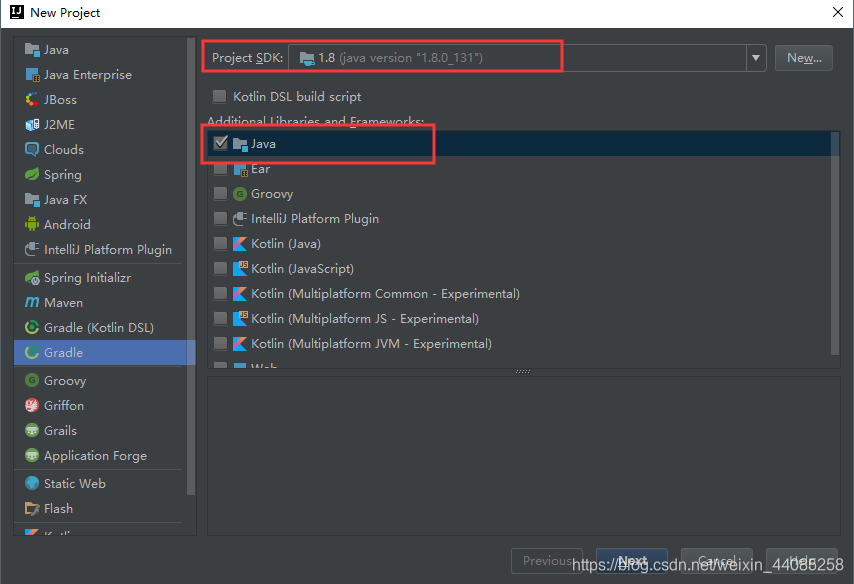Click the Static Web globe icon
This screenshot has width=854, height=584.
click(x=32, y=483)
